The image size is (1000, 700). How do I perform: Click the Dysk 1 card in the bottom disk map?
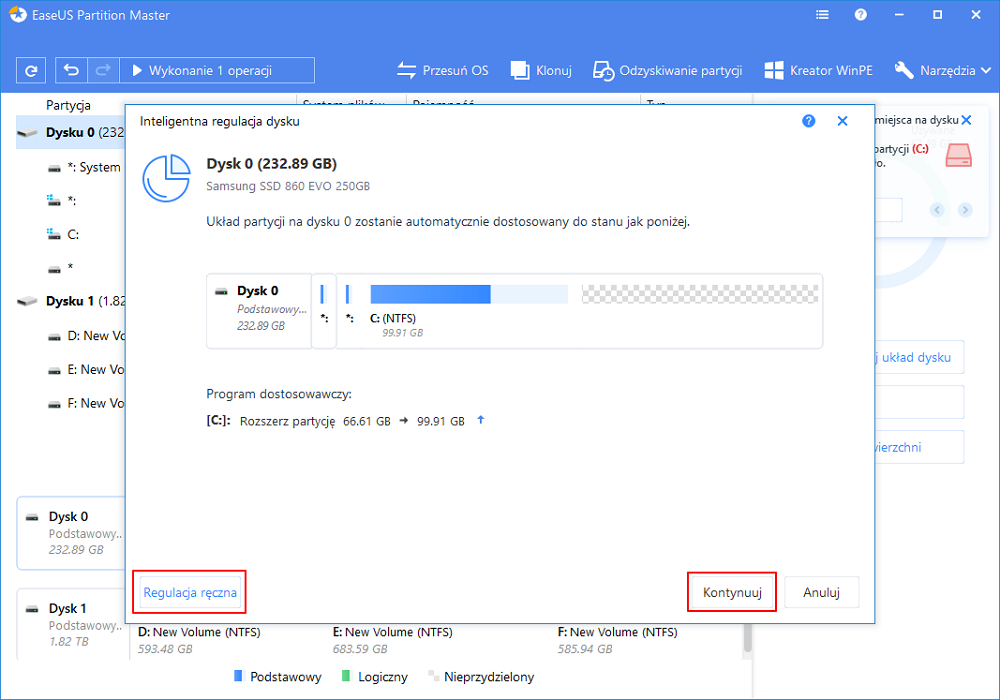(x=71, y=625)
